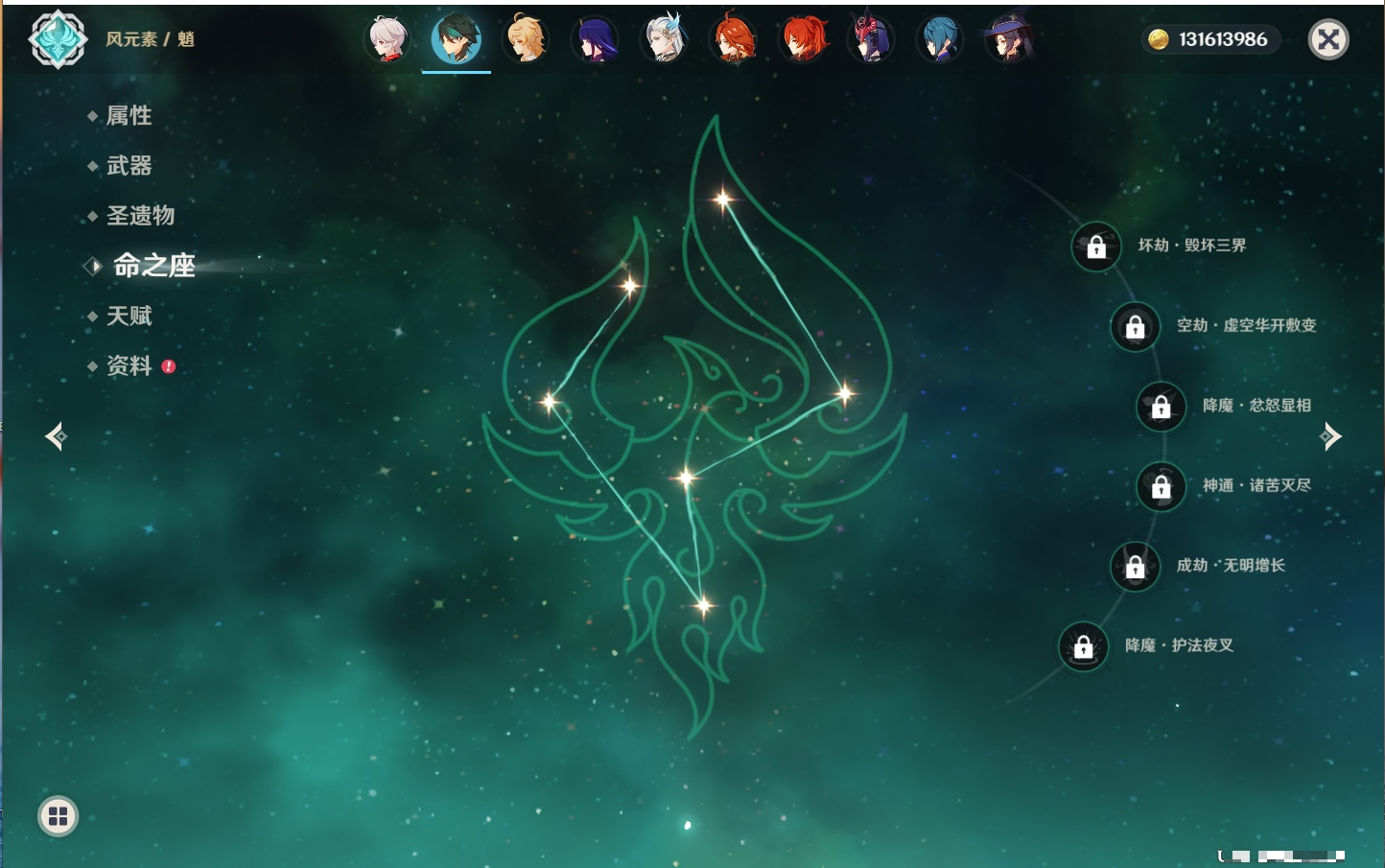Image resolution: width=1385 pixels, height=868 pixels.
Task: Switch to Raiden Shogun's purple-haired avatar
Action: pos(596,39)
